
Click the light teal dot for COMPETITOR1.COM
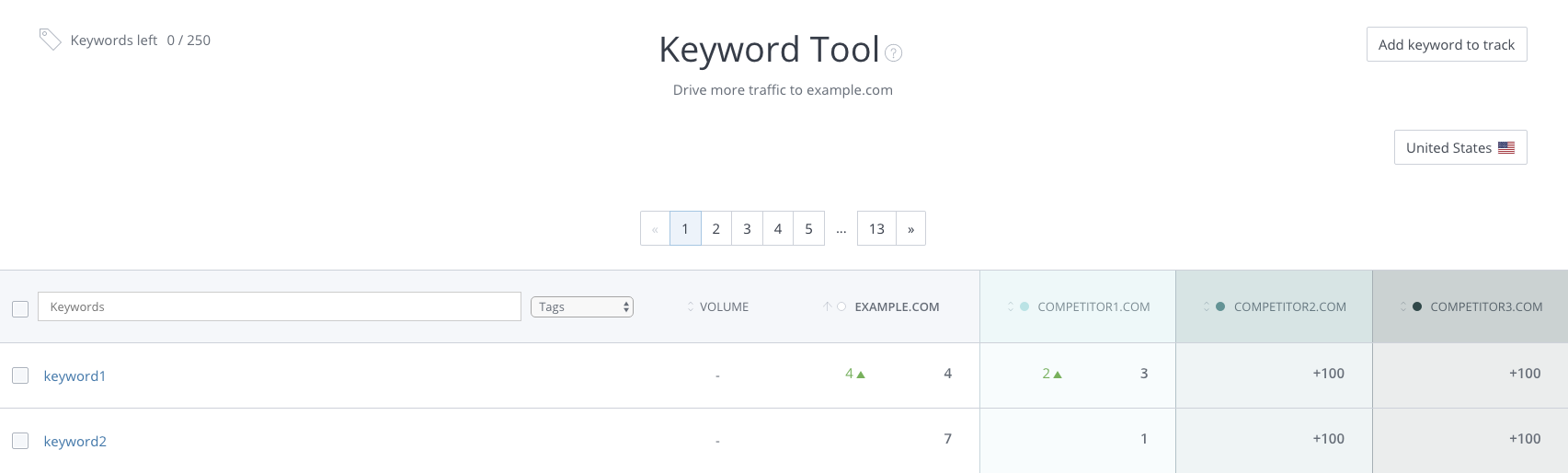point(1024,306)
